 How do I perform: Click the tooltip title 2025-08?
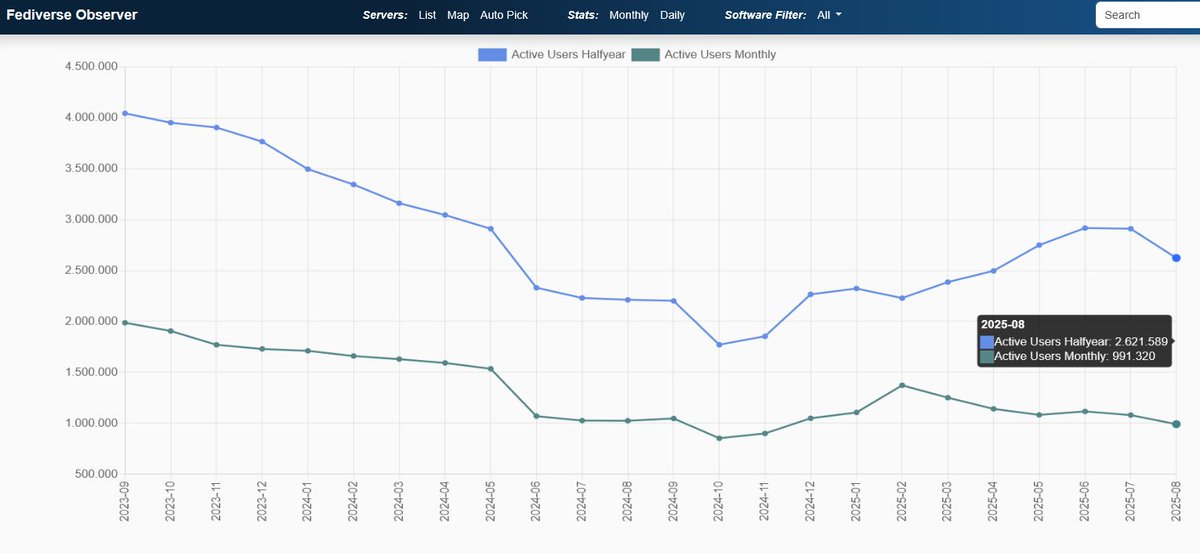click(1003, 325)
